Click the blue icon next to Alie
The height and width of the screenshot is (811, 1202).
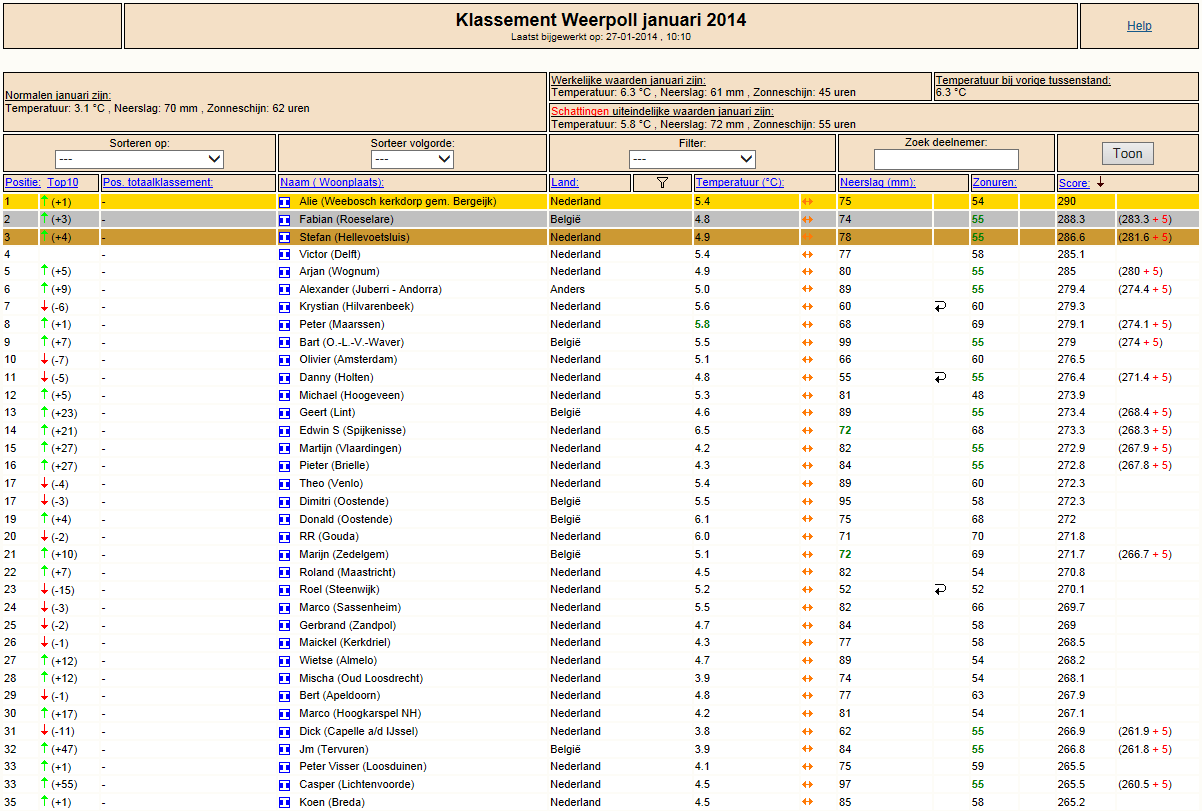285,202
